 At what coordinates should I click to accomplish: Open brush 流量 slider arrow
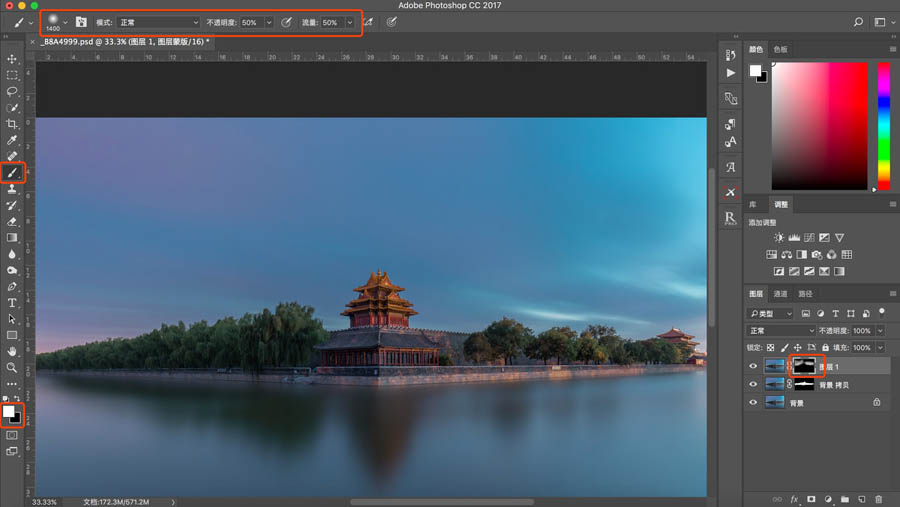[350, 22]
